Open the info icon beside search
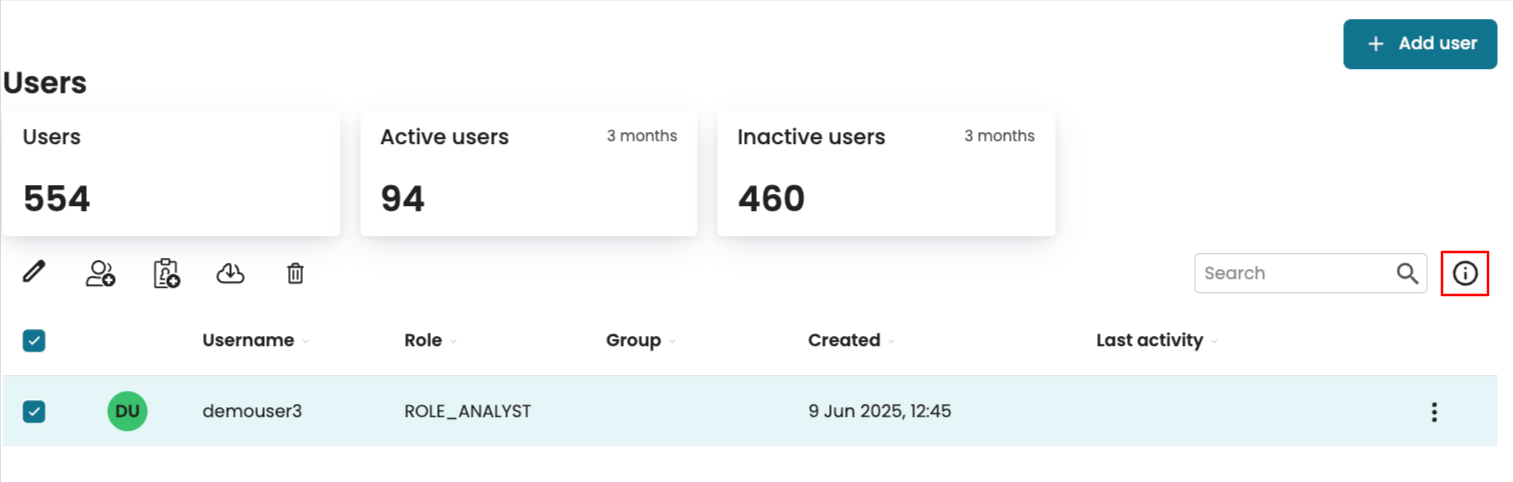 pyautogui.click(x=1465, y=273)
